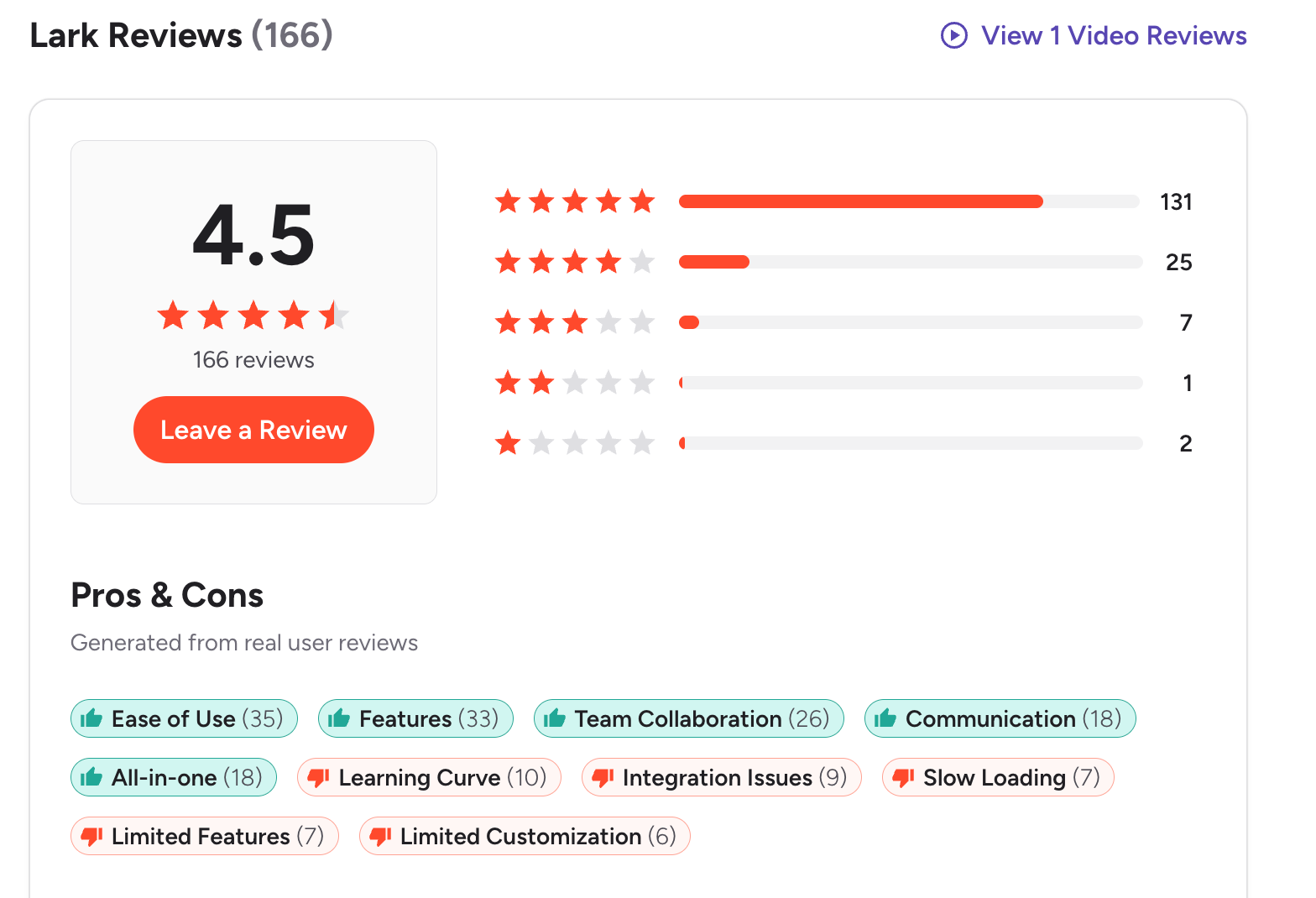Click the four-star bar showing 25 reviews
Viewport: 1316px width, 898px height.
tap(911, 262)
